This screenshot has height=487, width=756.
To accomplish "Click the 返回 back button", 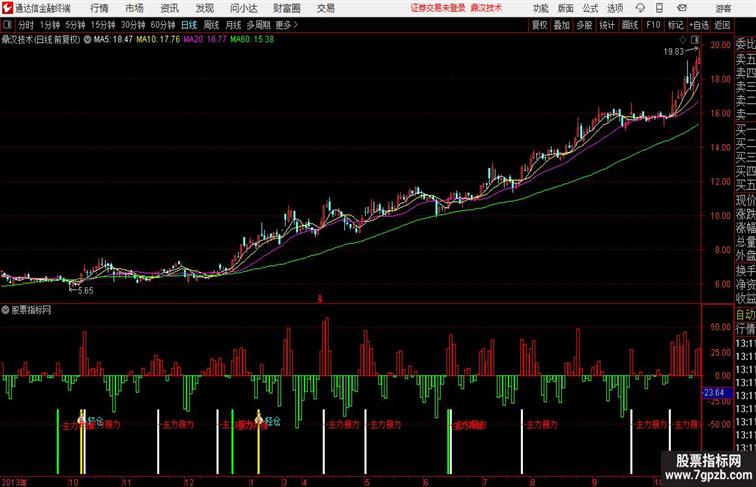I will coord(722,25).
